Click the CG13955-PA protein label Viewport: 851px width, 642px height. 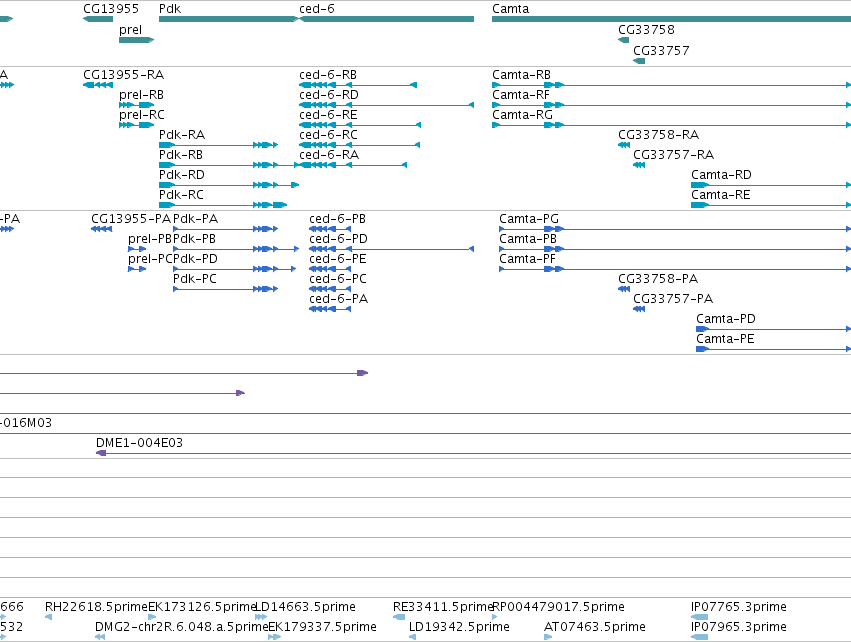[x=131, y=219]
